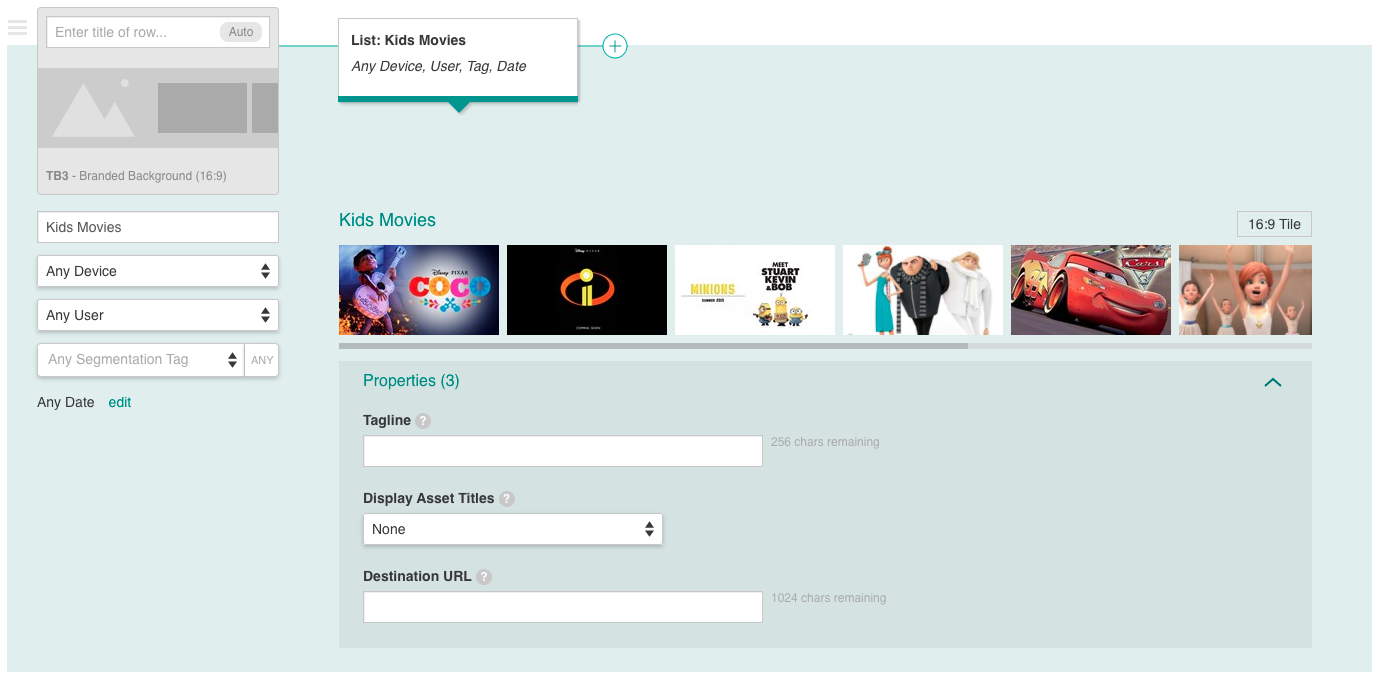This screenshot has height=679, width=1381.
Task: Open the Any Segmentation Tag dropdown
Action: (x=141, y=360)
